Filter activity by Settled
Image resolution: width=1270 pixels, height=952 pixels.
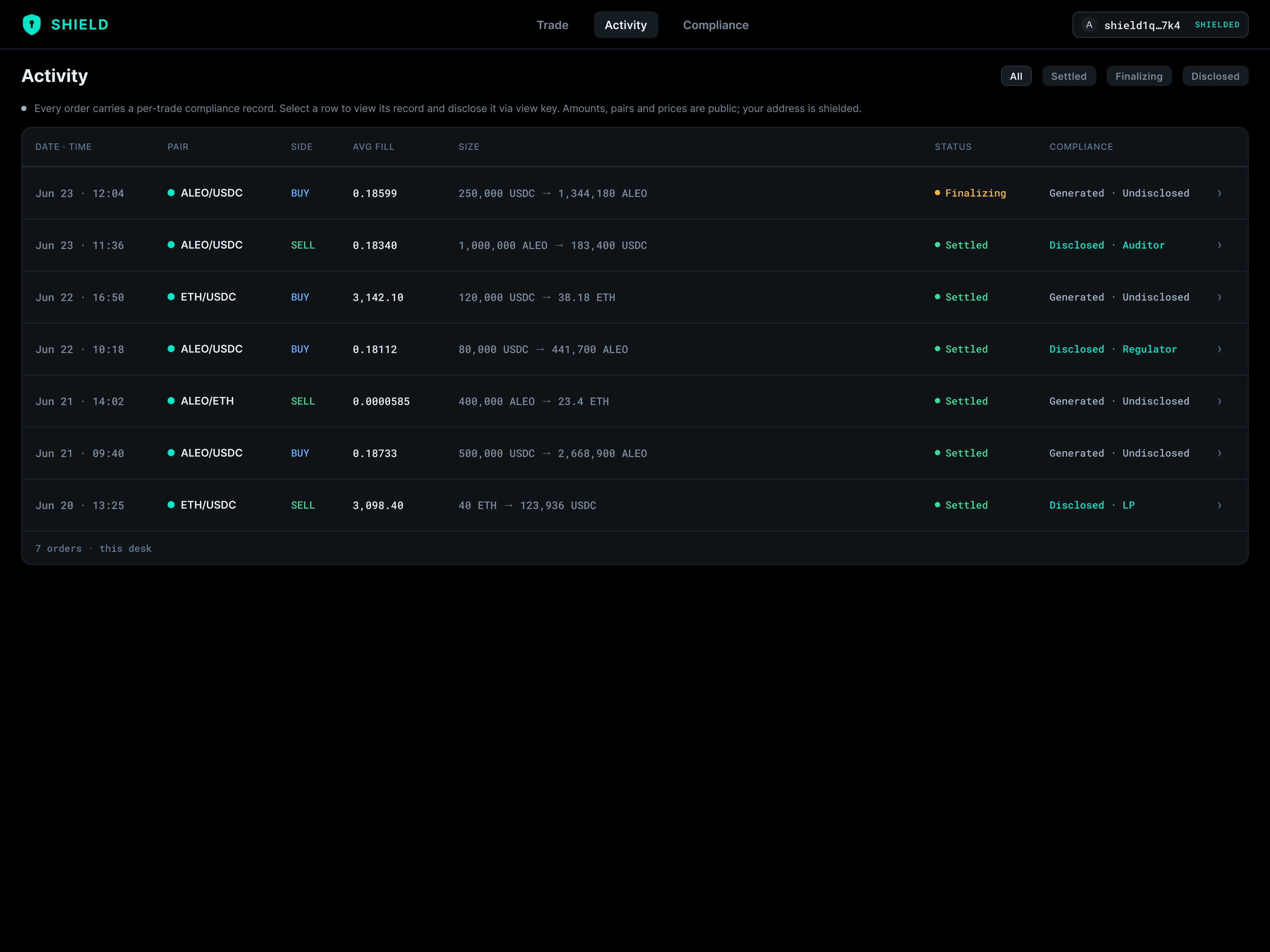click(x=1069, y=76)
